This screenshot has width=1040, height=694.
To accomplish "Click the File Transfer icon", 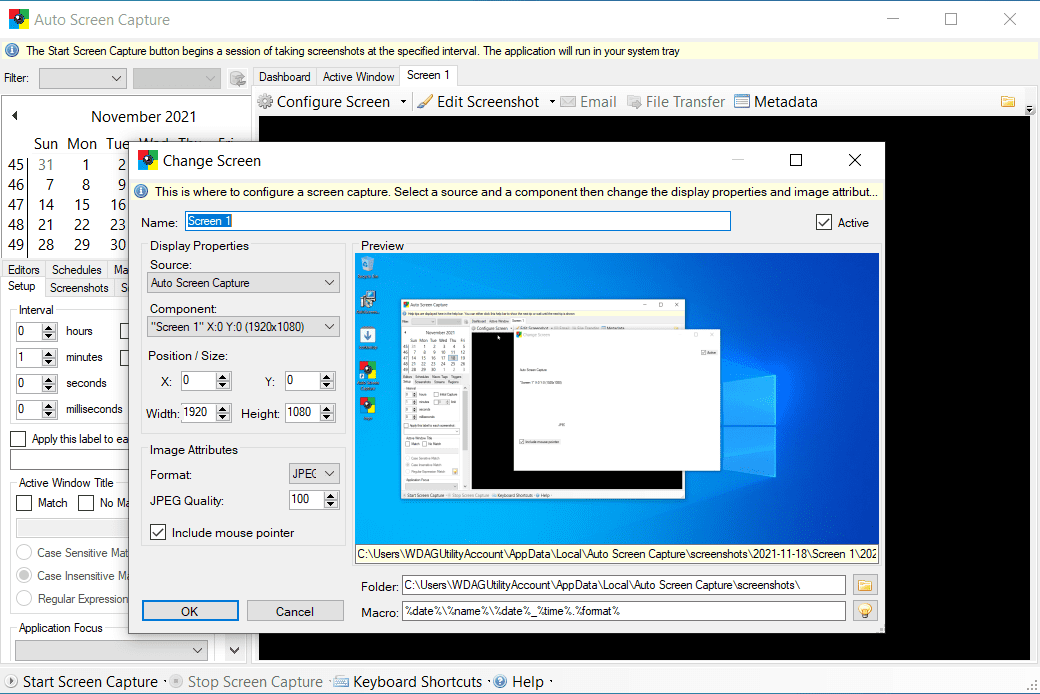I will tap(634, 102).
